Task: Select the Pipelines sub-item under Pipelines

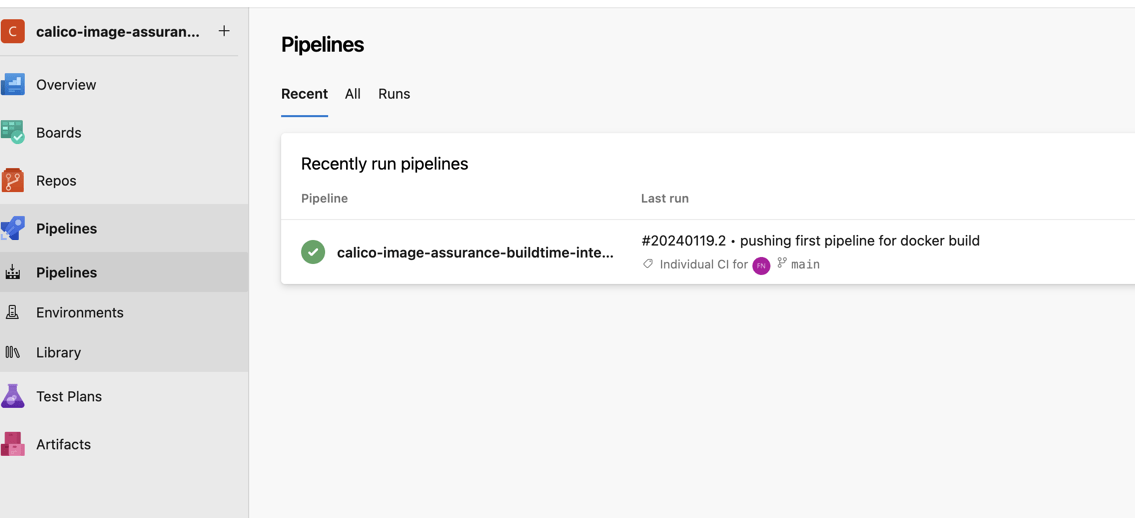Action: click(x=67, y=273)
